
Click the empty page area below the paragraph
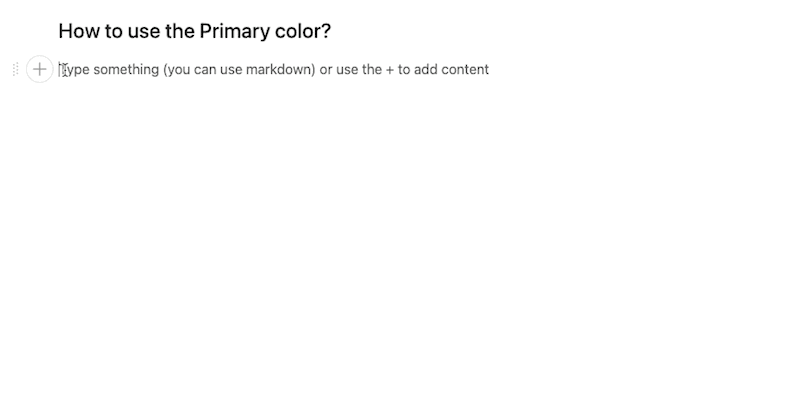tap(400, 240)
